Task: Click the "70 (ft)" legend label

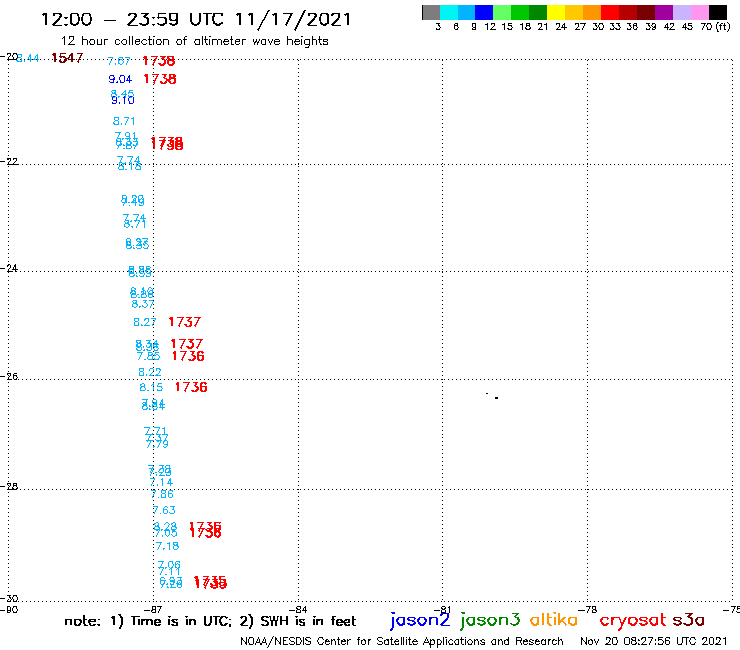Action: 715,27
